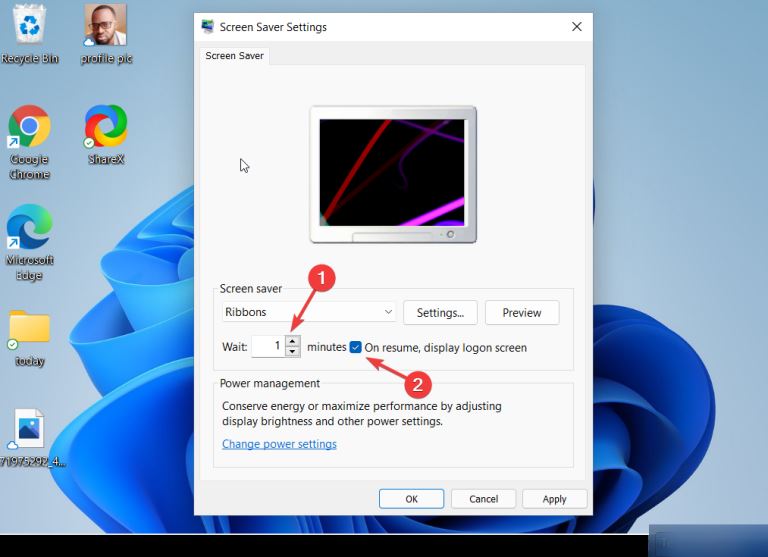Image resolution: width=768 pixels, height=557 pixels.
Task: Decrease wait minutes with down arrow
Action: pyautogui.click(x=292, y=352)
